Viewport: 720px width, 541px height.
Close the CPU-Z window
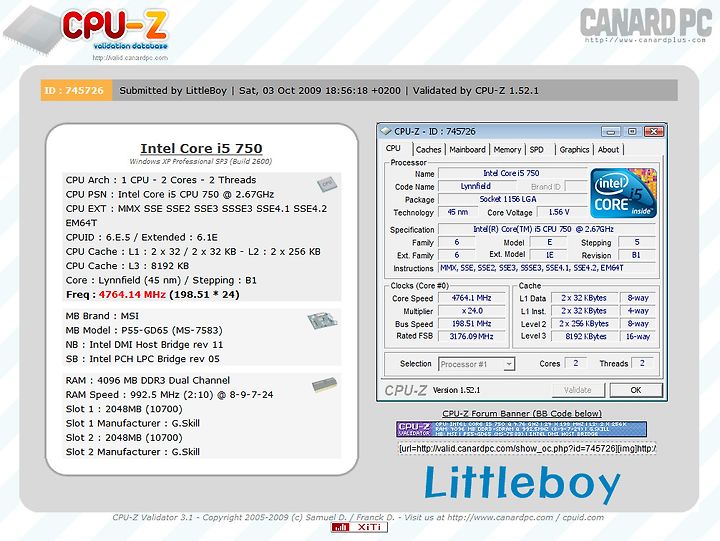tap(653, 132)
